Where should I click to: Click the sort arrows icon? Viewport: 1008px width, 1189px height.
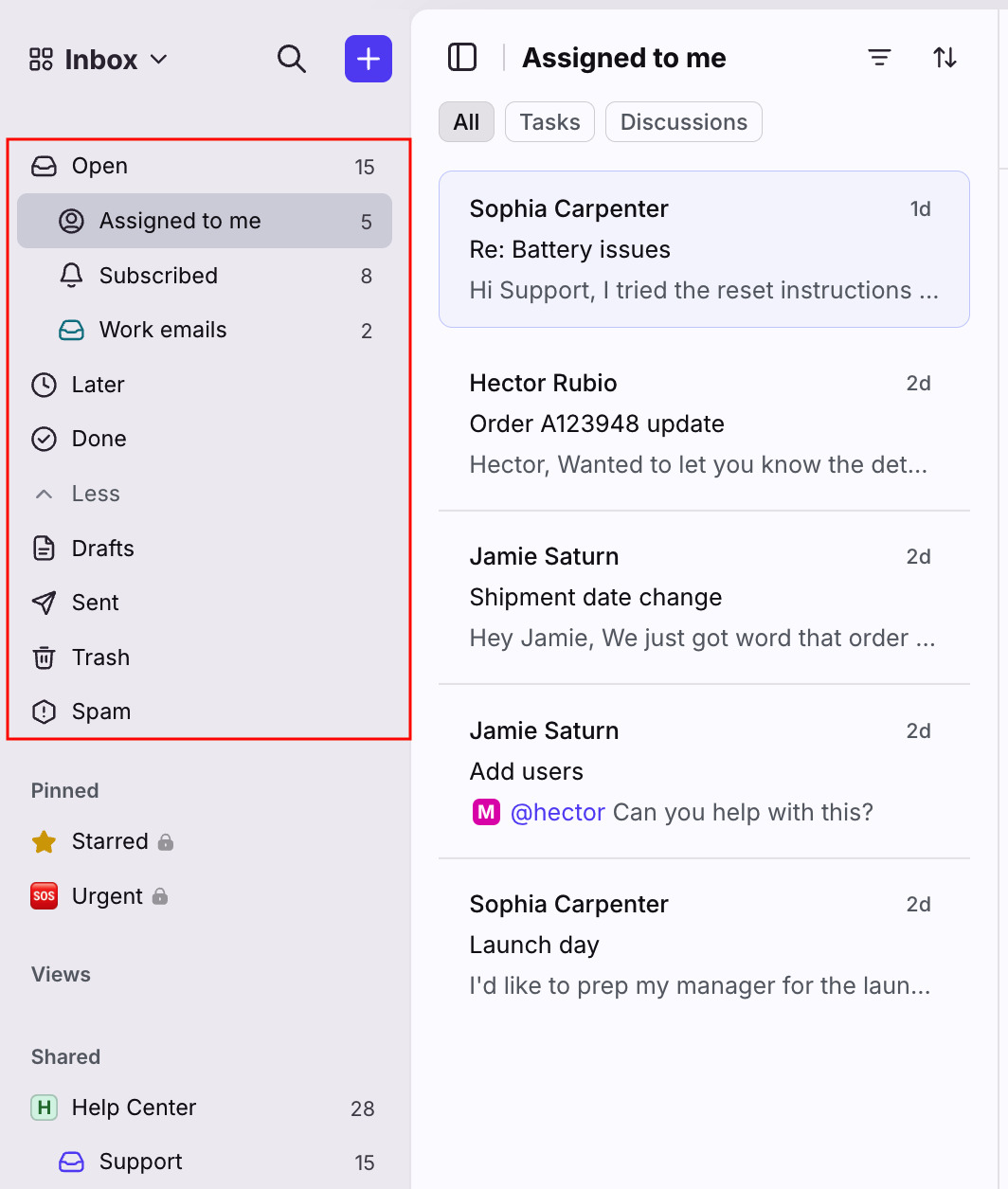945,58
